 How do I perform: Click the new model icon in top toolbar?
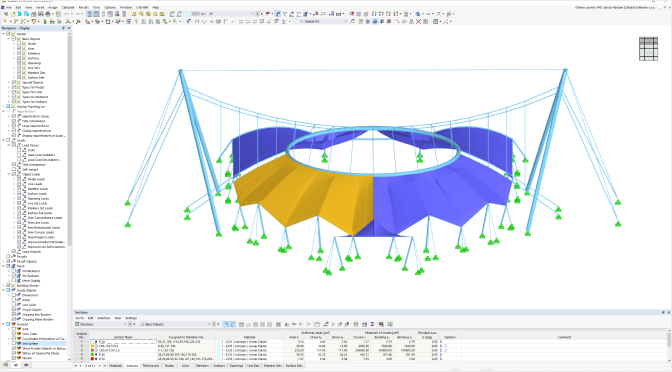point(6,14)
